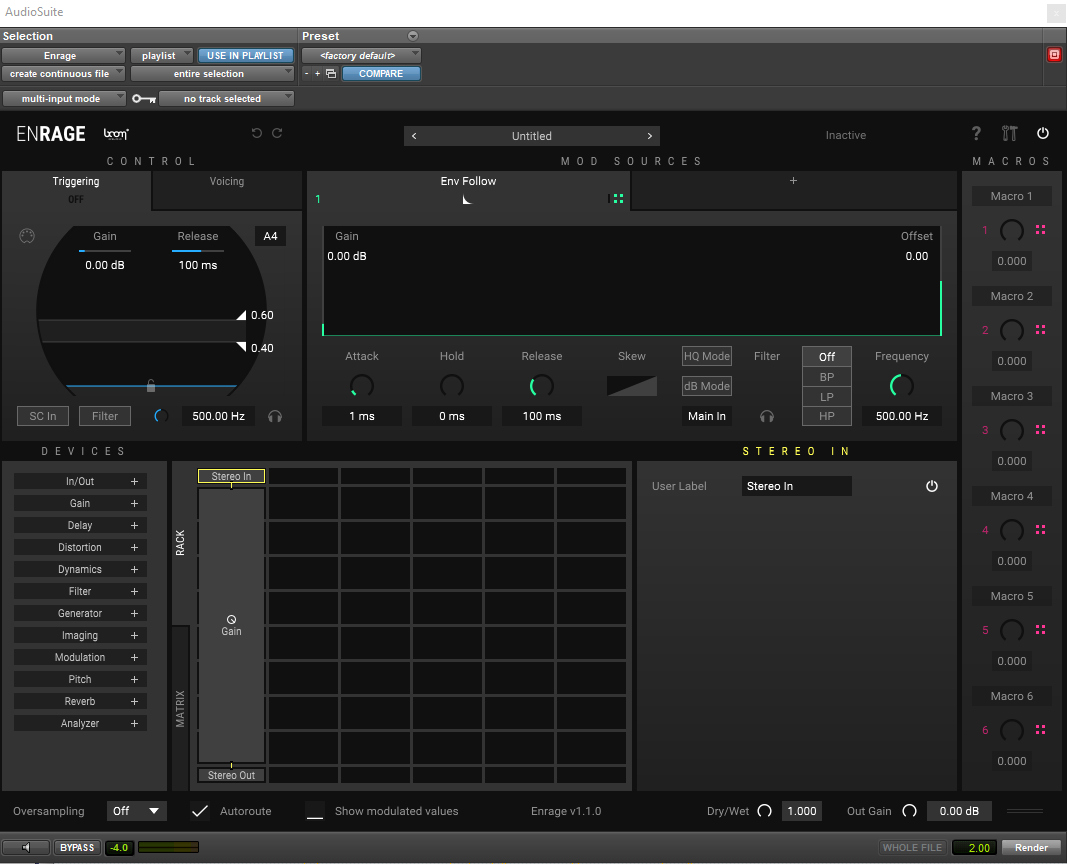Click the plugin power icon in header

(x=1043, y=134)
